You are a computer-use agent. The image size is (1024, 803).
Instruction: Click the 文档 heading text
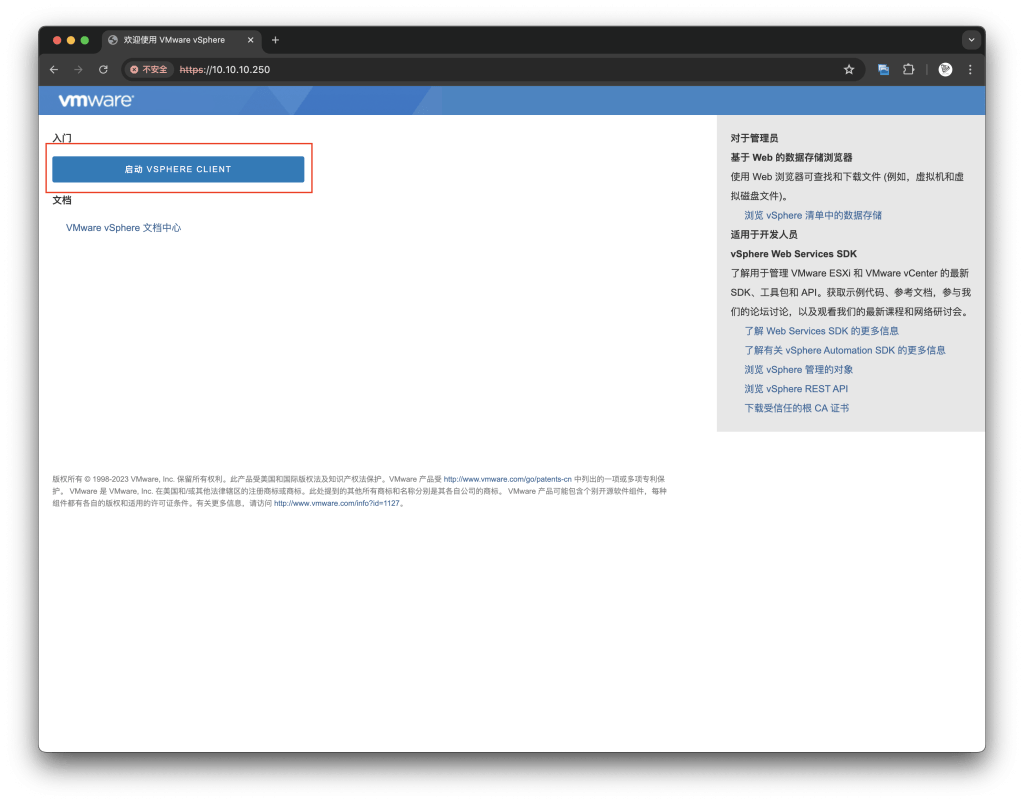62,200
